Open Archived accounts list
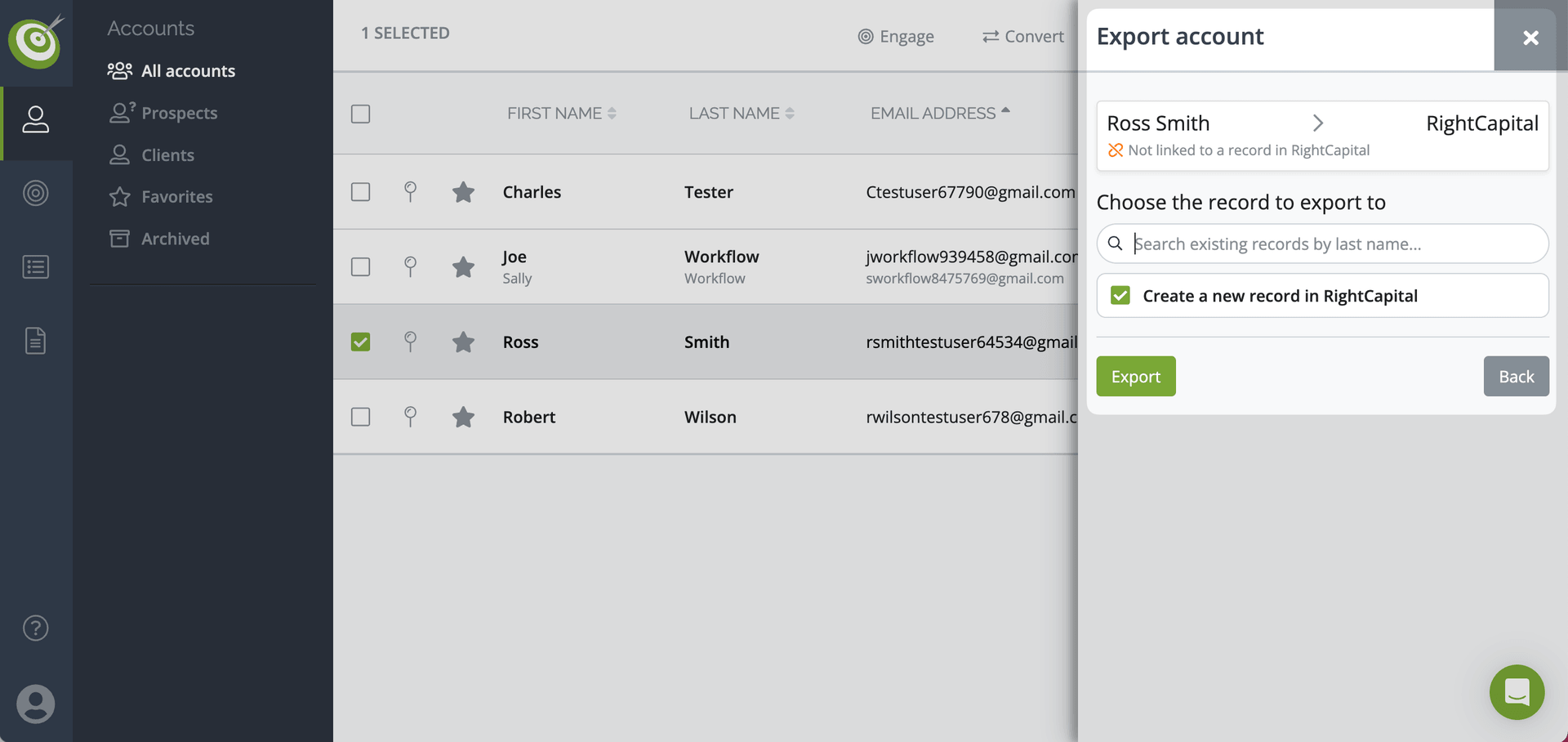Image resolution: width=1568 pixels, height=742 pixels. tap(175, 239)
